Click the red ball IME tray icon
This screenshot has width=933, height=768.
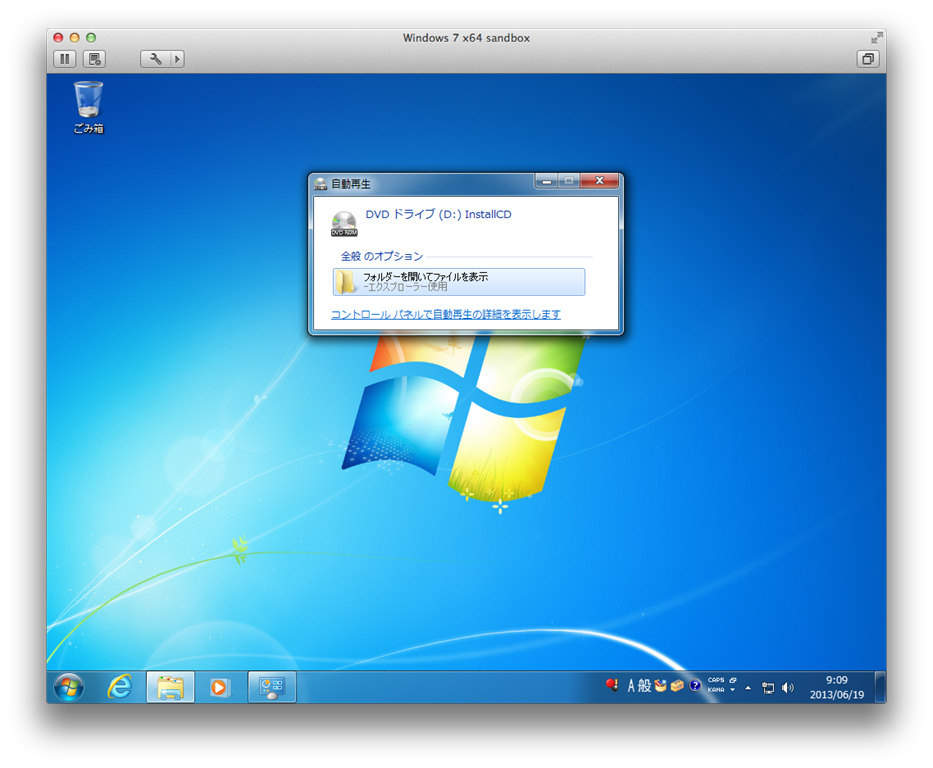click(612, 685)
